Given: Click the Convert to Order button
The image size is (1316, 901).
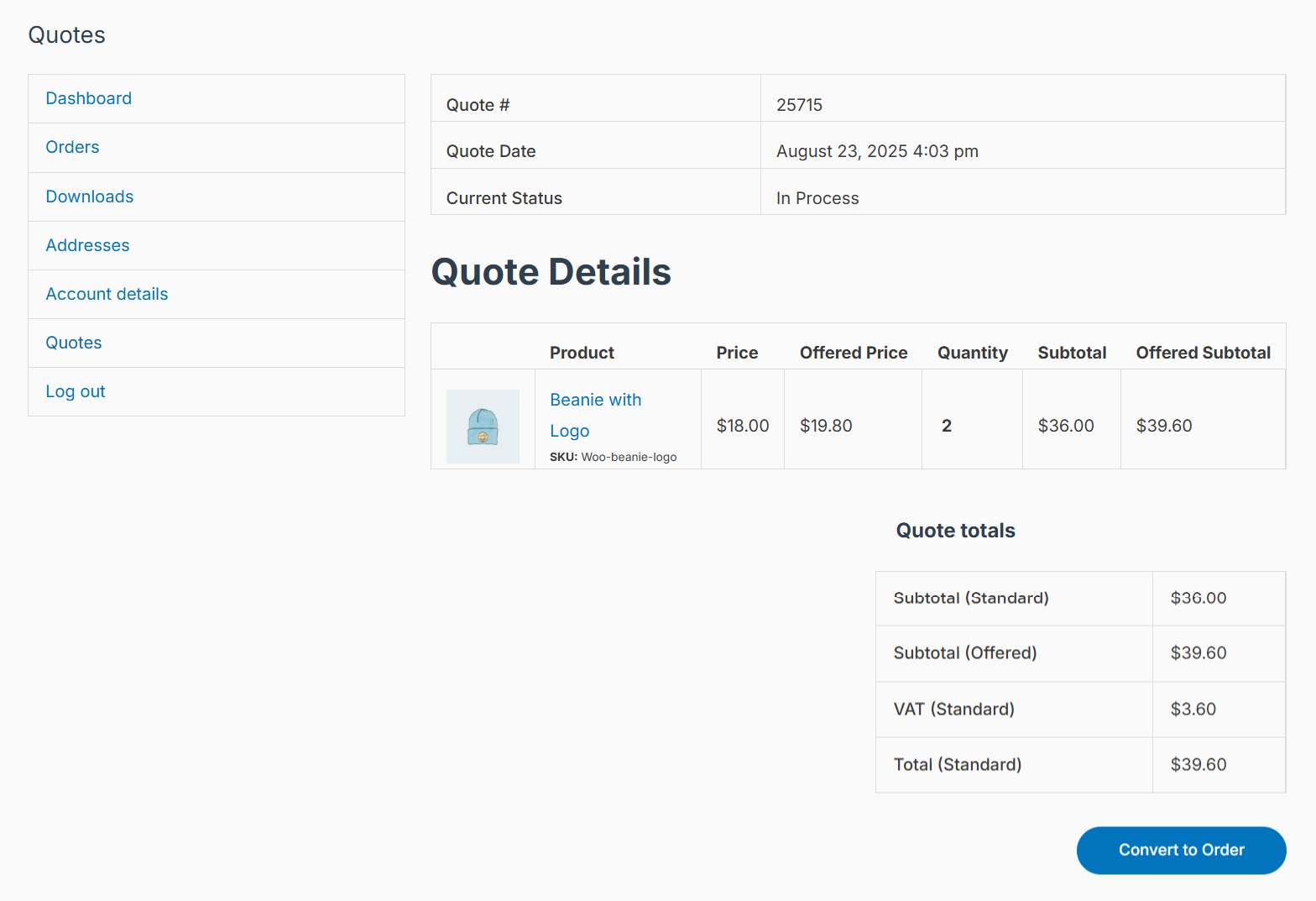Looking at the screenshot, I should (1181, 850).
